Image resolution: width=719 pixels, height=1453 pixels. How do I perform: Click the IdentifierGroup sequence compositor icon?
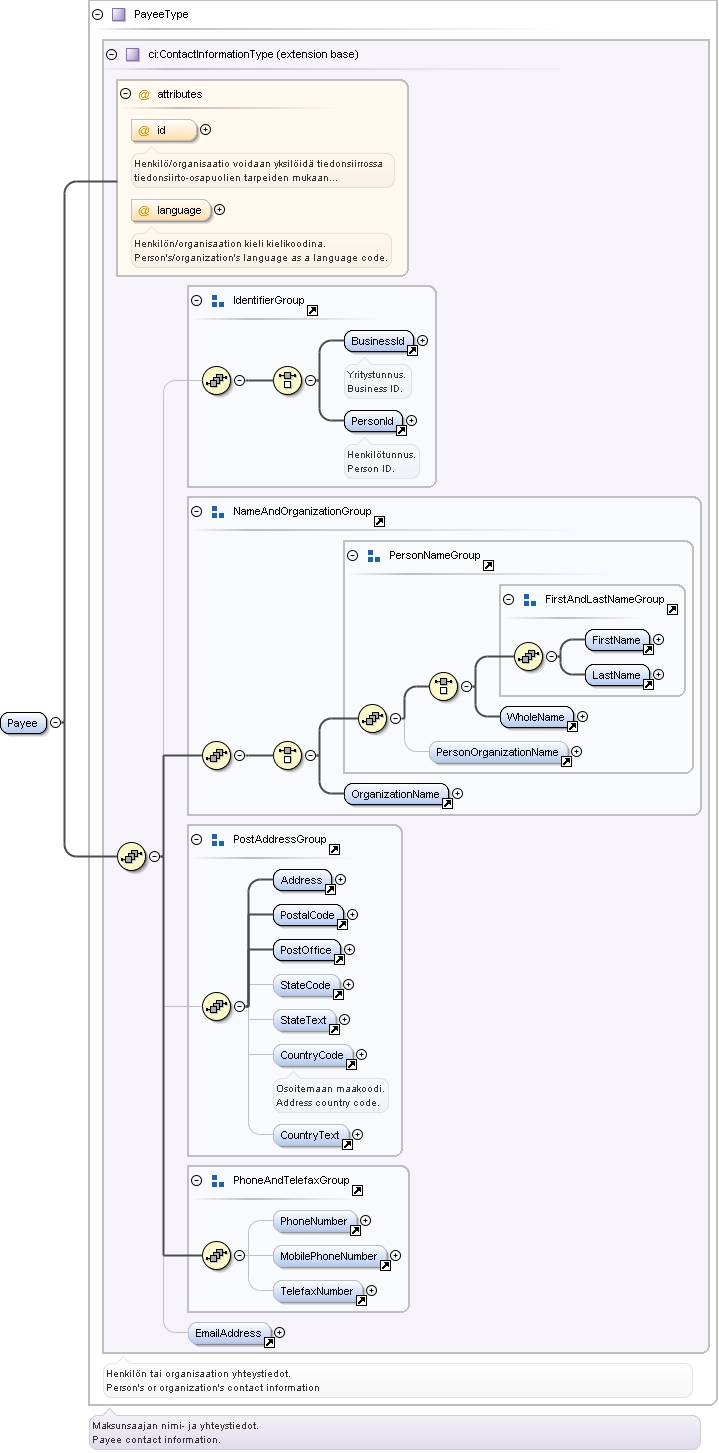(217, 380)
